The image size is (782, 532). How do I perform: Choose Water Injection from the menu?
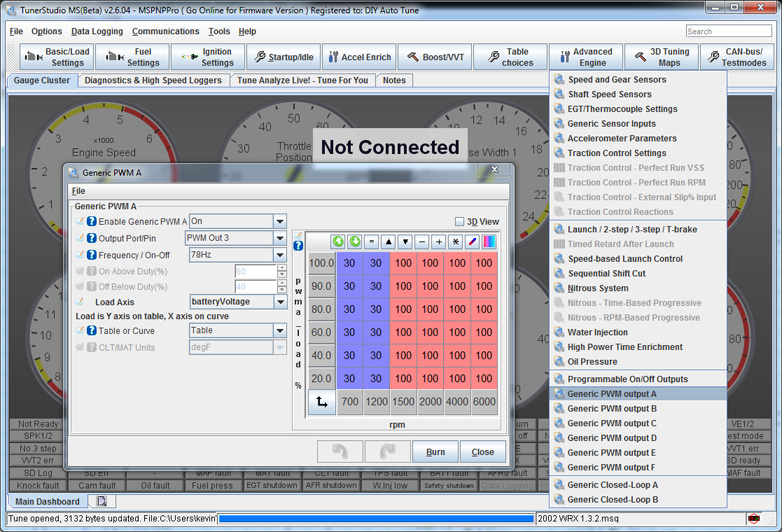coord(597,332)
